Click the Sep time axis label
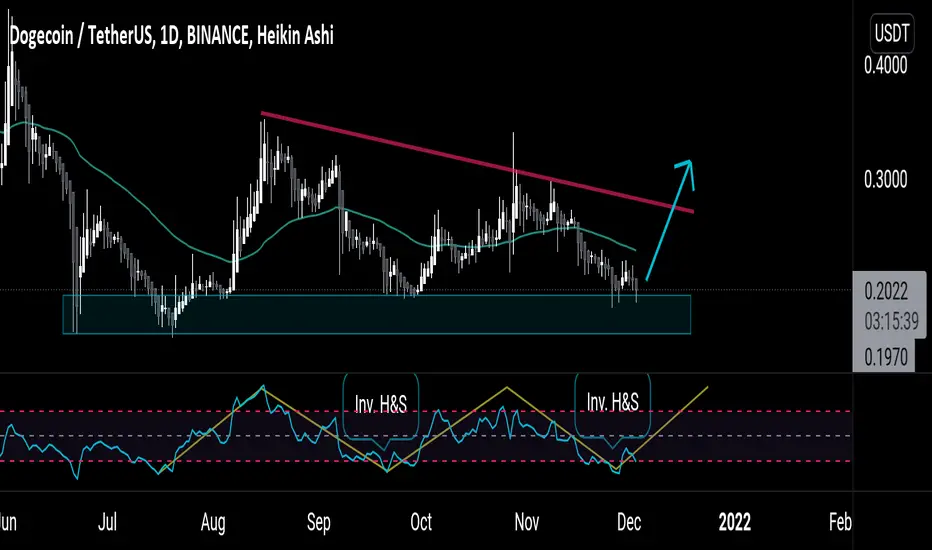932x550 pixels. point(319,522)
